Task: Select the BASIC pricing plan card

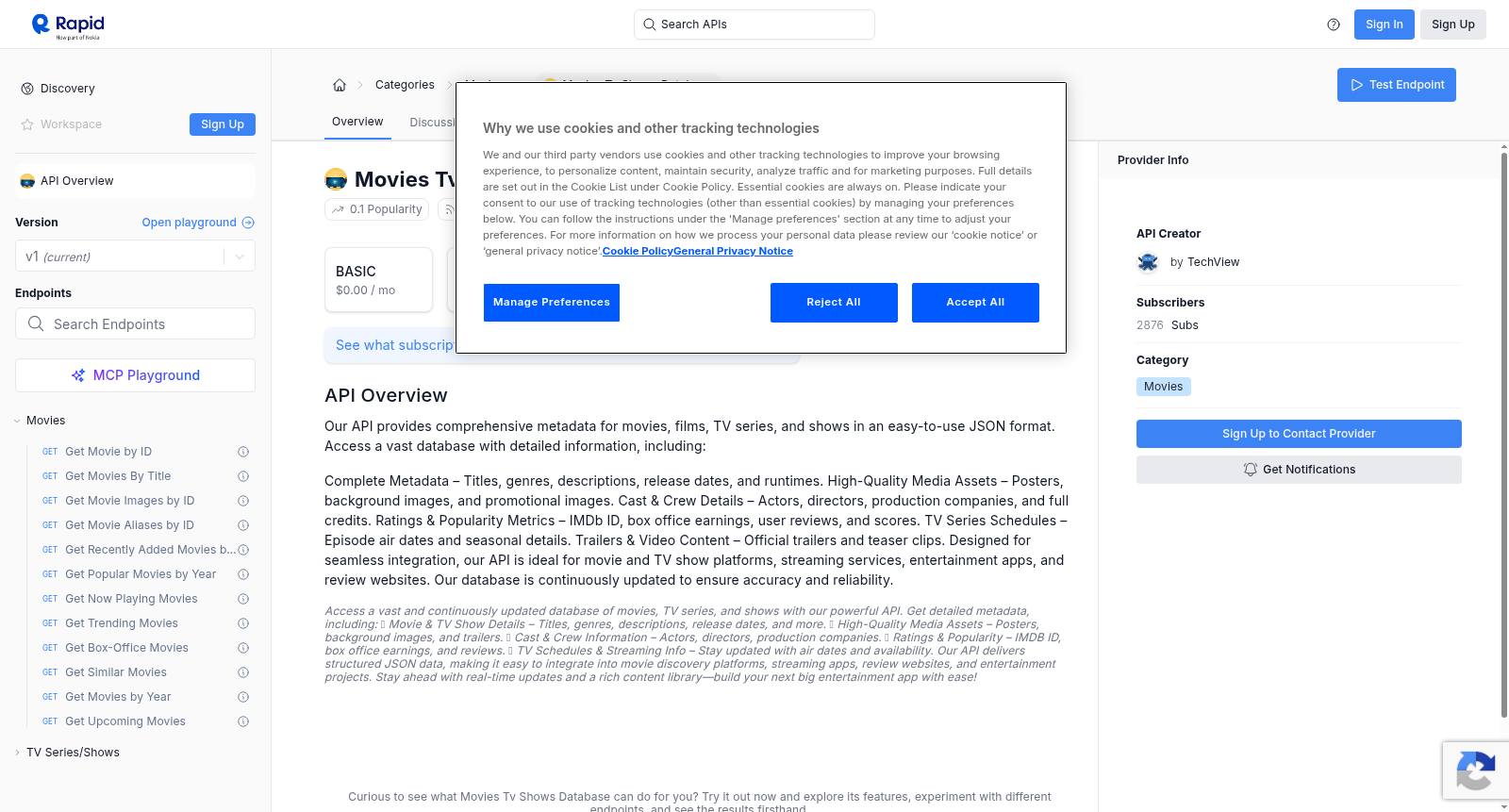Action: [x=378, y=280]
